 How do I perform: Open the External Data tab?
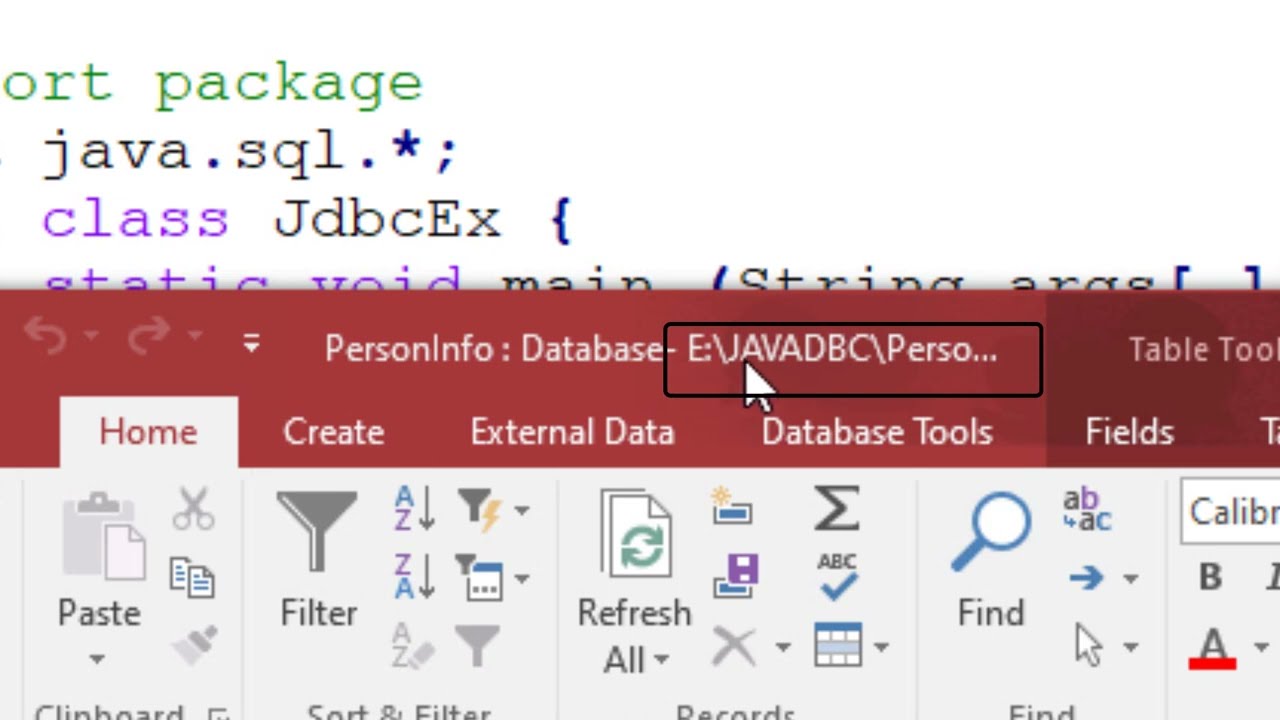click(572, 432)
